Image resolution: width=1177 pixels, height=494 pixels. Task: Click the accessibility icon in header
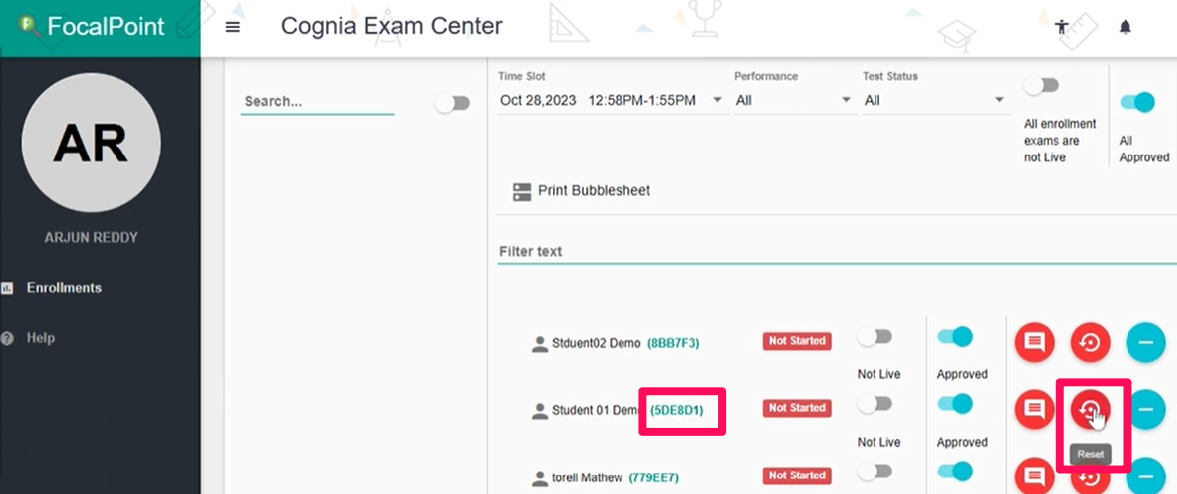click(1061, 27)
